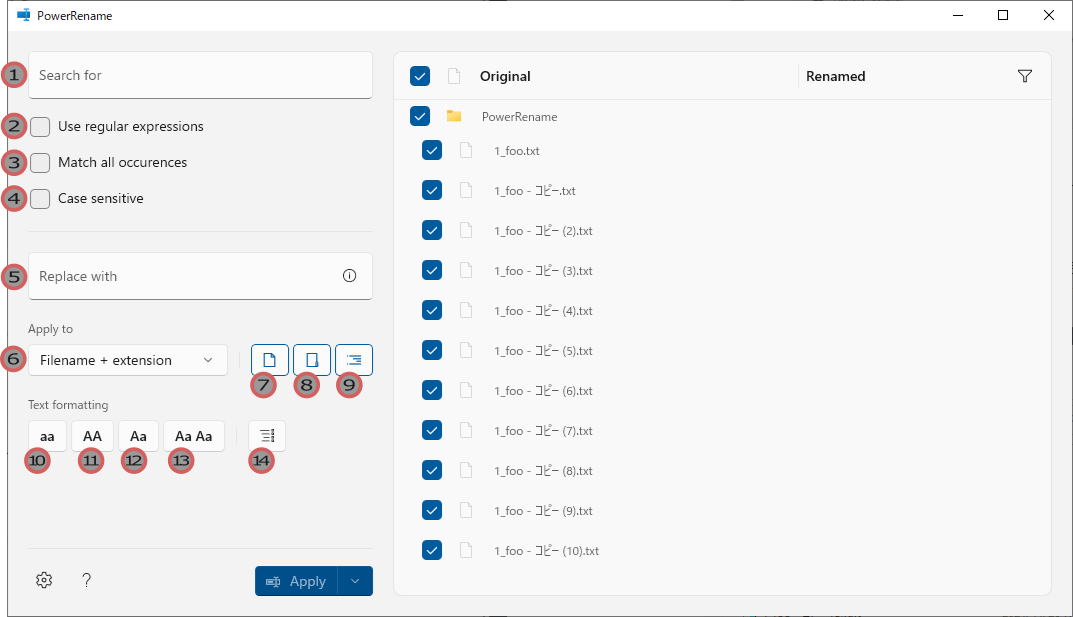
Task: Focus the Replace with input field
Action: (x=201, y=276)
